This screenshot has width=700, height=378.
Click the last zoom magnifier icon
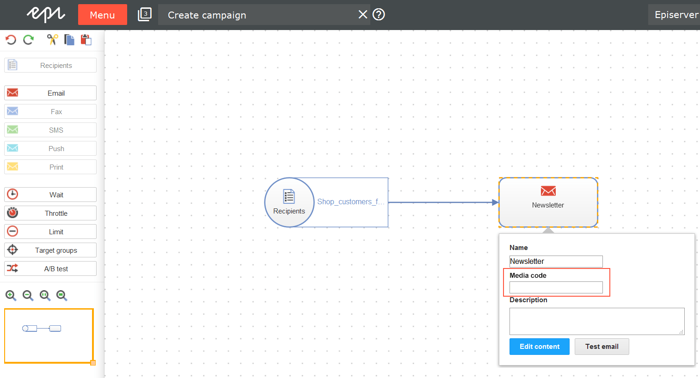click(62, 295)
